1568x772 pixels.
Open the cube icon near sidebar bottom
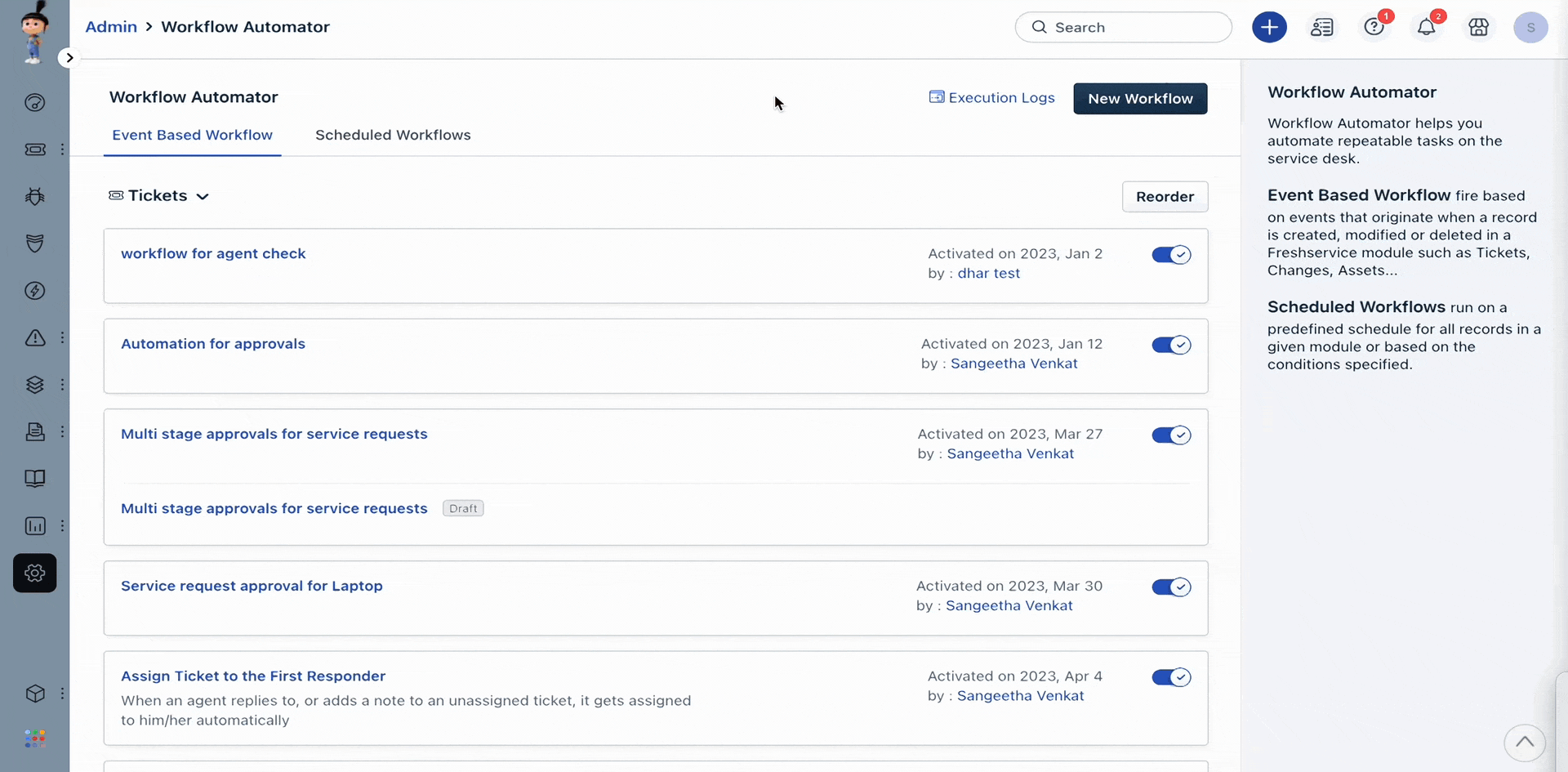click(34, 694)
